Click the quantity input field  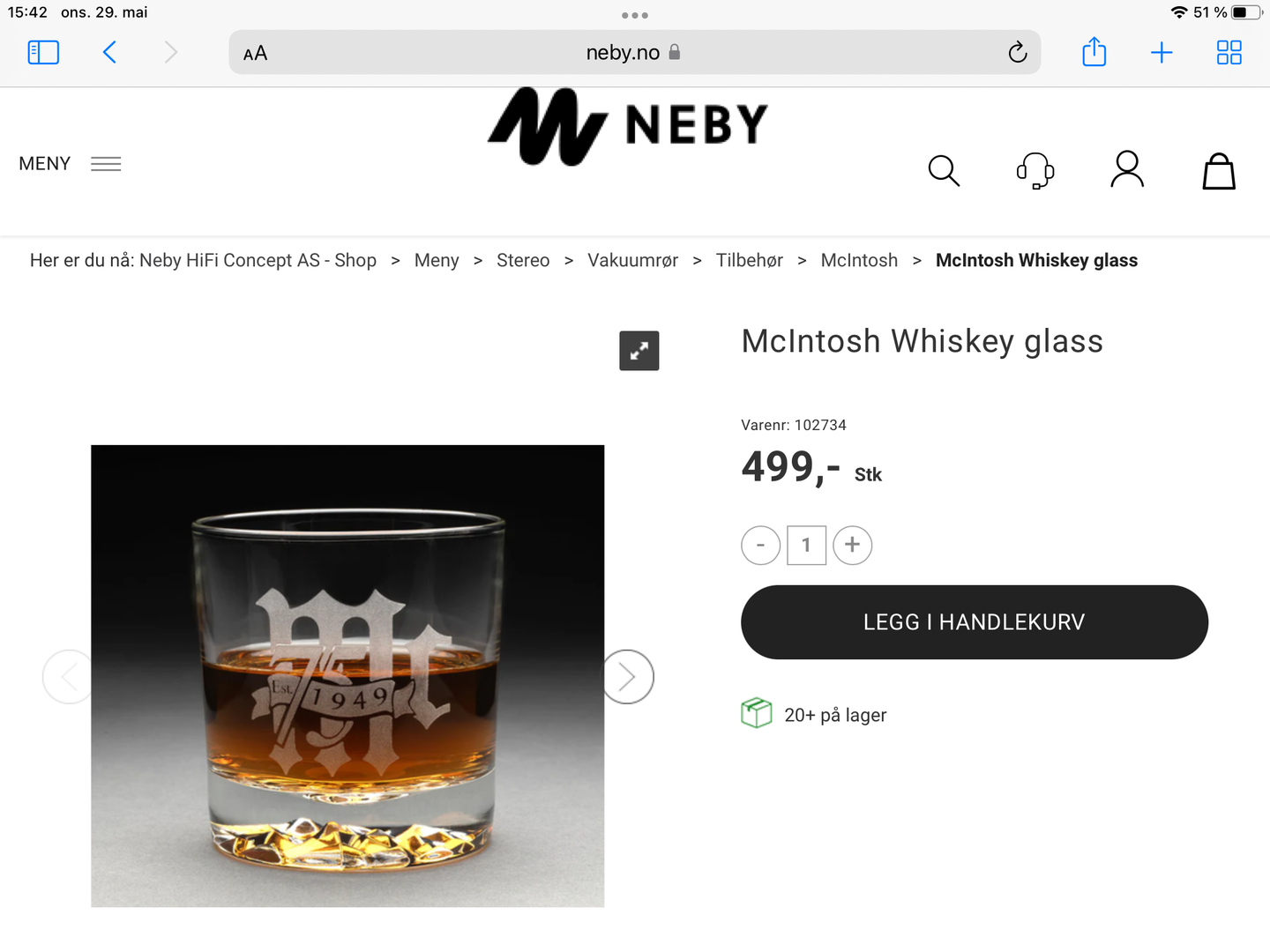tap(806, 545)
